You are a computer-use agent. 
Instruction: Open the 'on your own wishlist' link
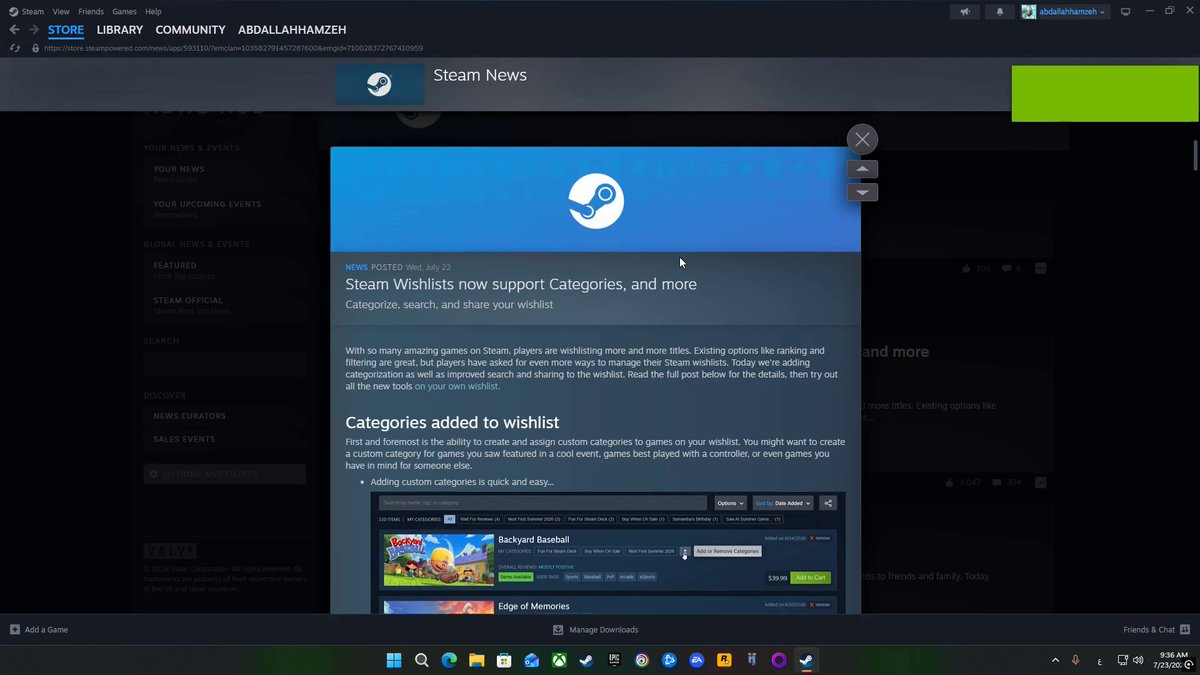456,386
